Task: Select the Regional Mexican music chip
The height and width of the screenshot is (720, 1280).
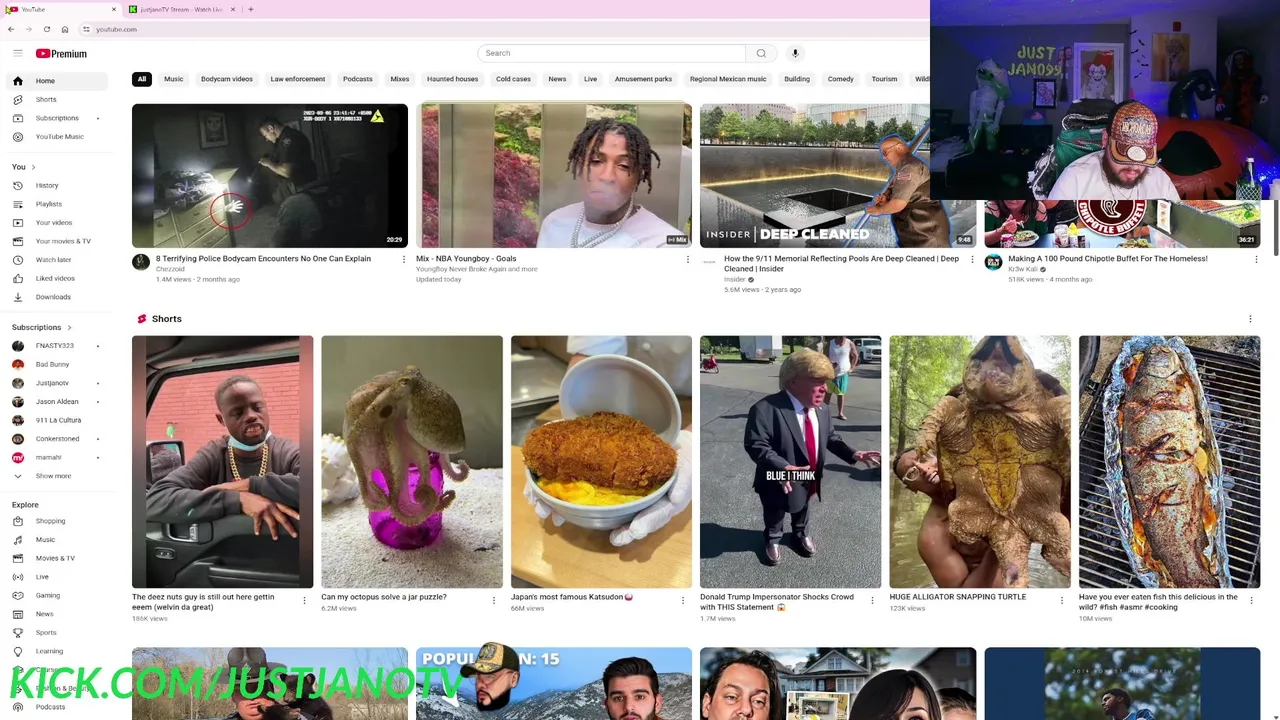Action: coord(728,79)
